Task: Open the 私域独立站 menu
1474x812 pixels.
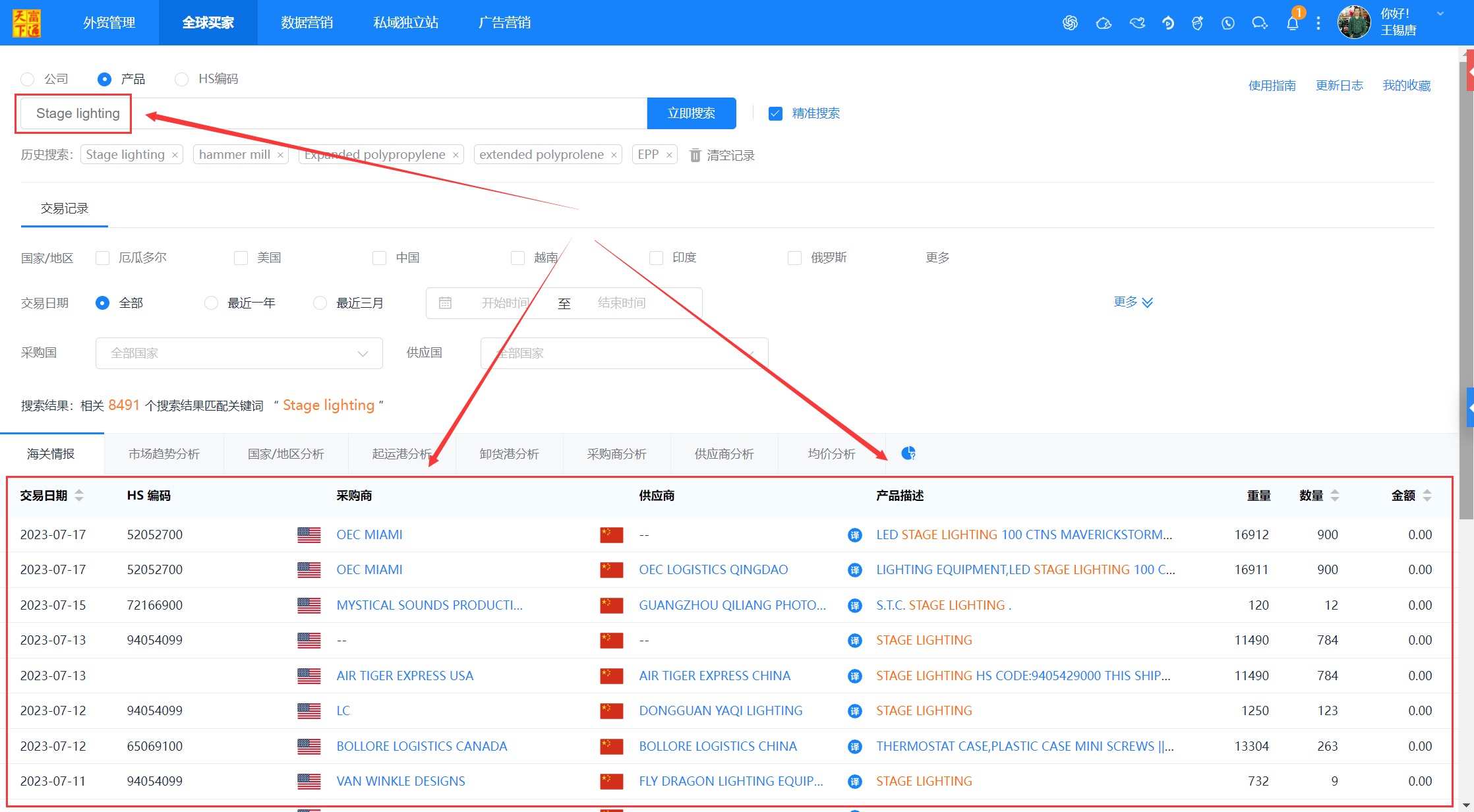Action: tap(406, 23)
